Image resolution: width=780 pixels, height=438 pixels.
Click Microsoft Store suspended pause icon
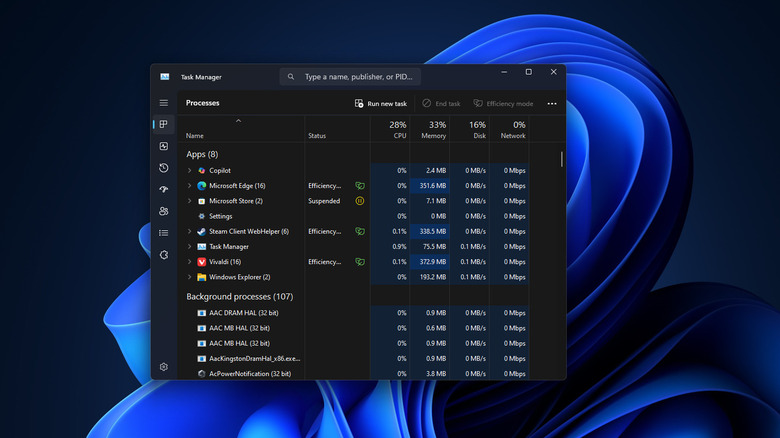[360, 201]
